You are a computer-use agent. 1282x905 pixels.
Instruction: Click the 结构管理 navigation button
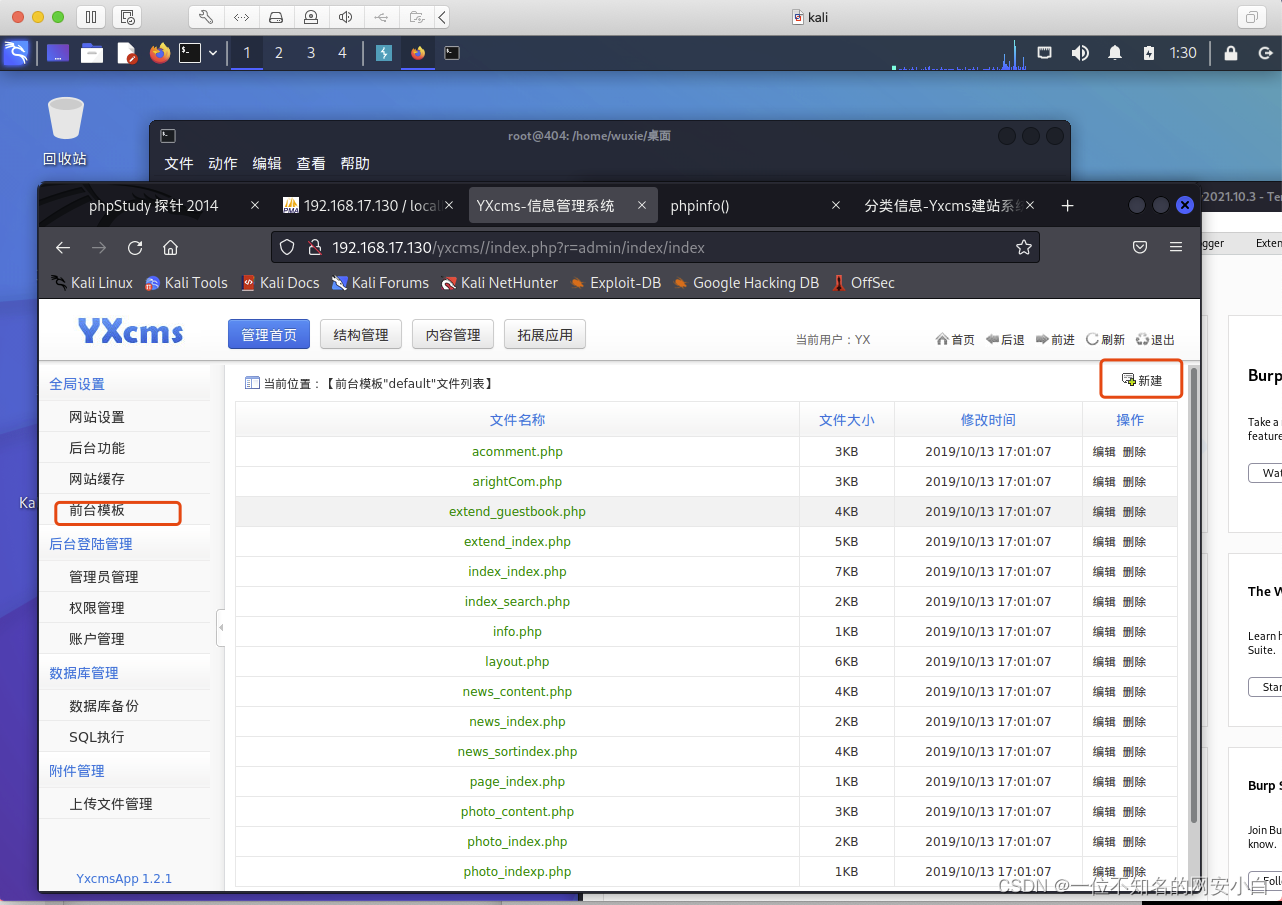[x=361, y=335]
